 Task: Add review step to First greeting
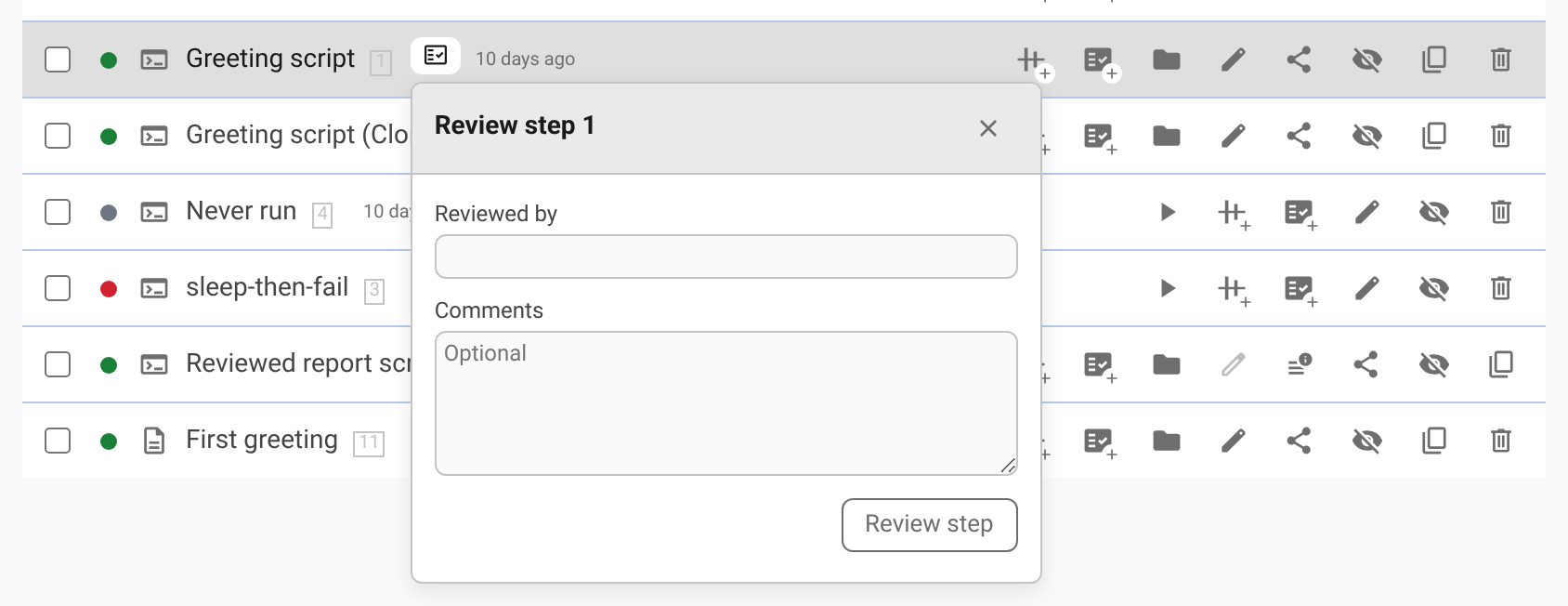(1101, 442)
